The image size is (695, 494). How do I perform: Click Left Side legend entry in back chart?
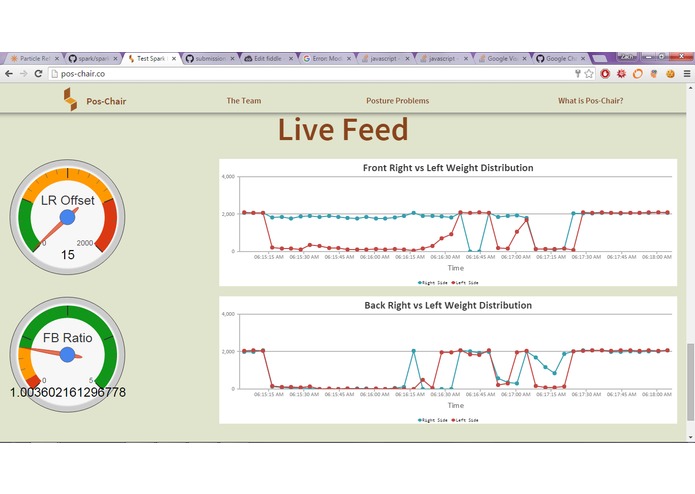(465, 420)
